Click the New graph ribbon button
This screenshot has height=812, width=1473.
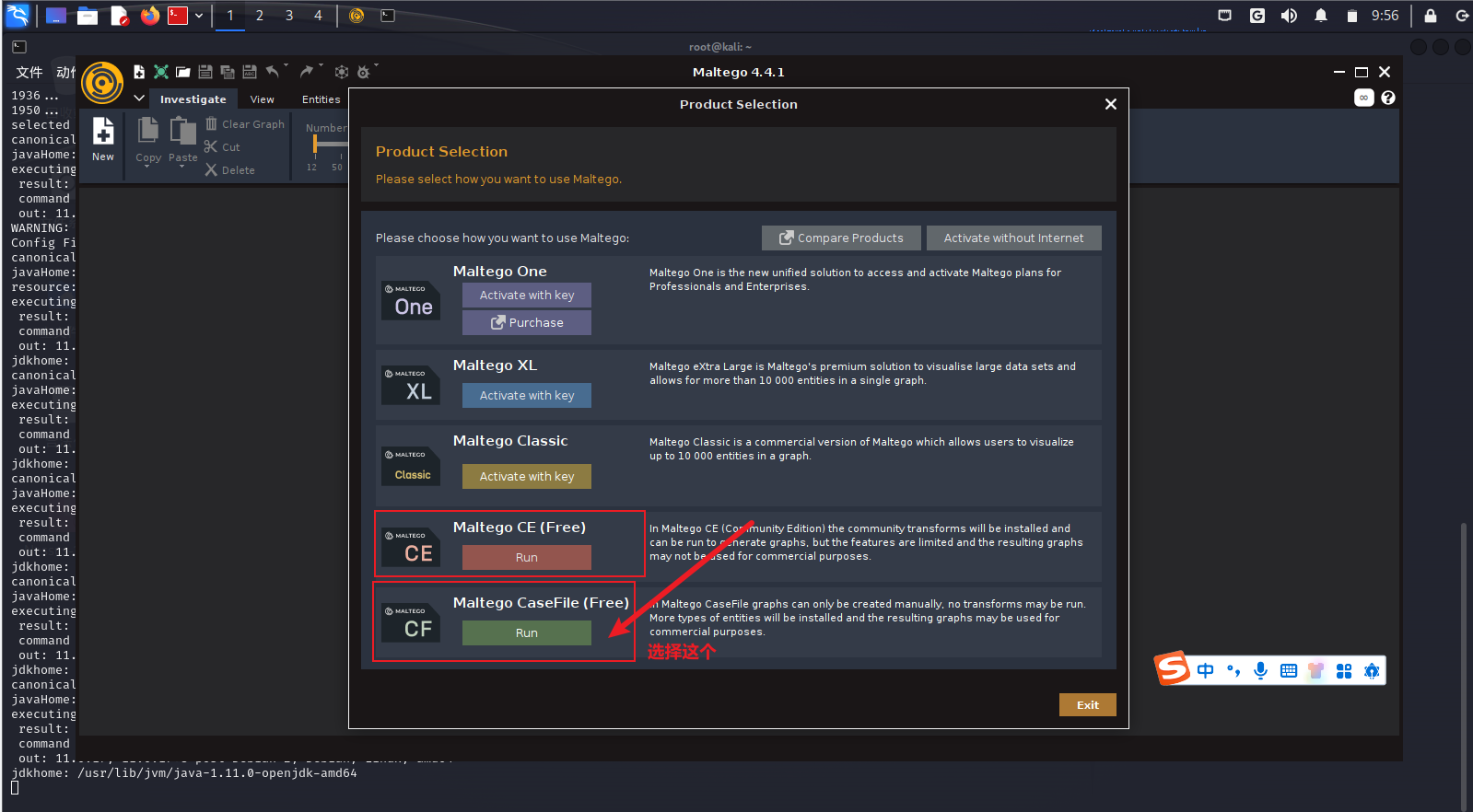tap(103, 140)
